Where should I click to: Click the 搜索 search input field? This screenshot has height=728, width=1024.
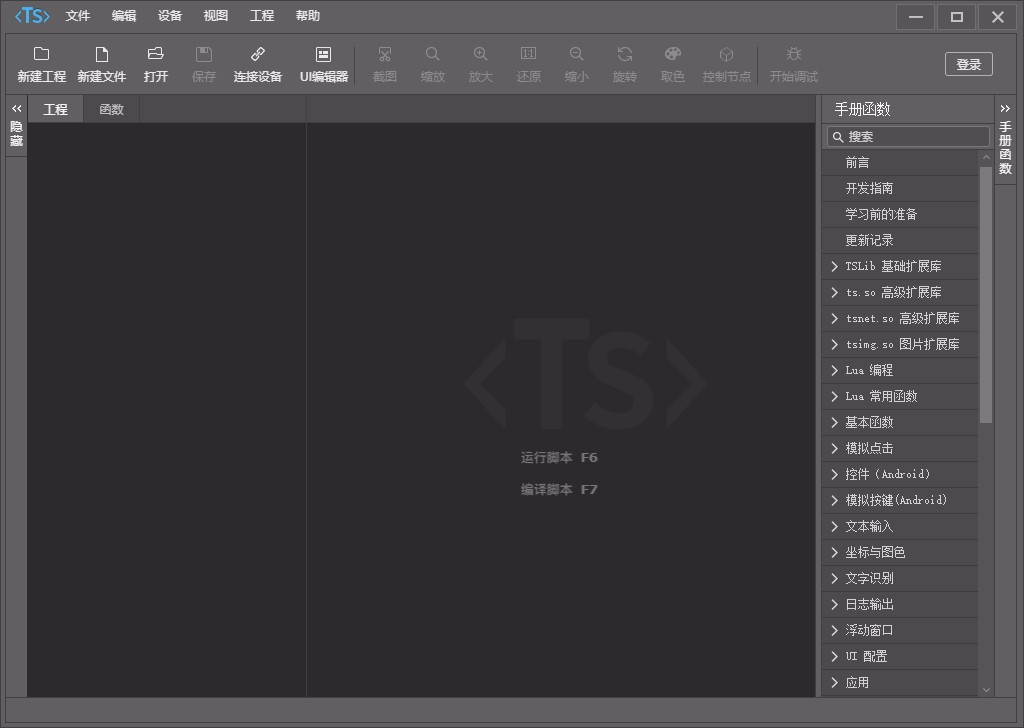point(907,136)
